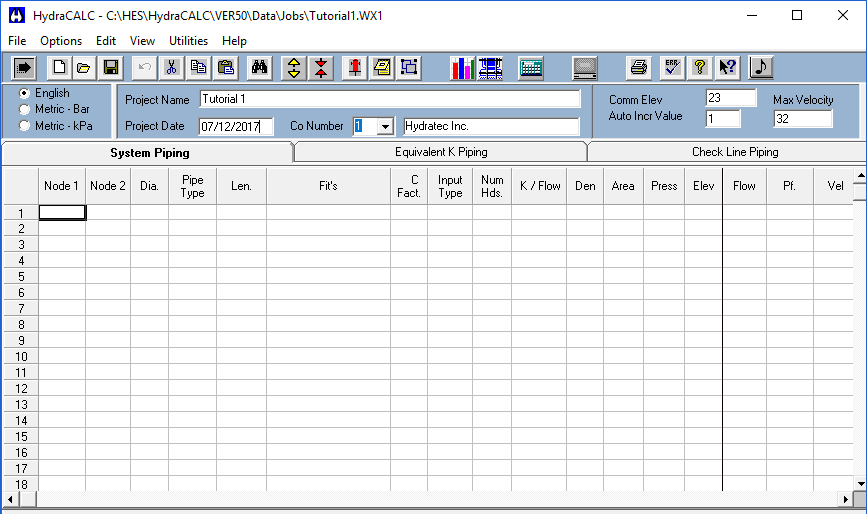Image resolution: width=867 pixels, height=514 pixels.
Task: Open the Utilities menu
Action: tap(189, 41)
